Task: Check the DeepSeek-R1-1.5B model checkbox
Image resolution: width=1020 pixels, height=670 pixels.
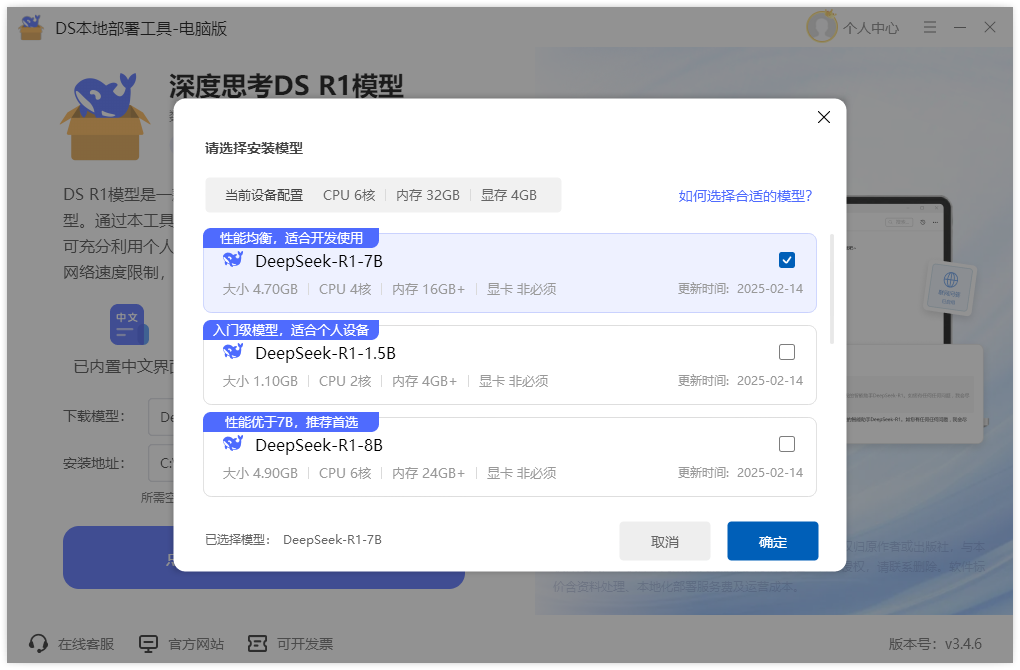Action: click(786, 352)
